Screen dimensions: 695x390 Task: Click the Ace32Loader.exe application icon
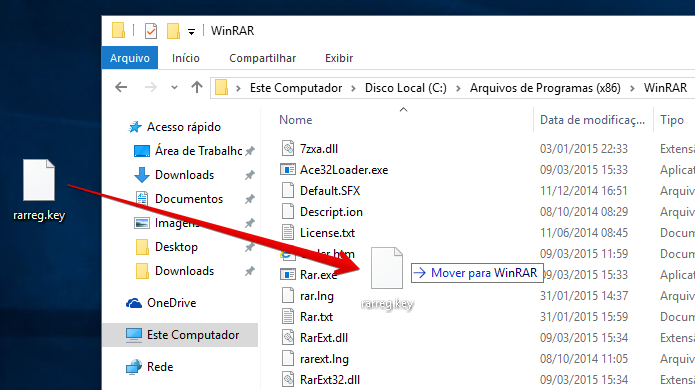288,169
